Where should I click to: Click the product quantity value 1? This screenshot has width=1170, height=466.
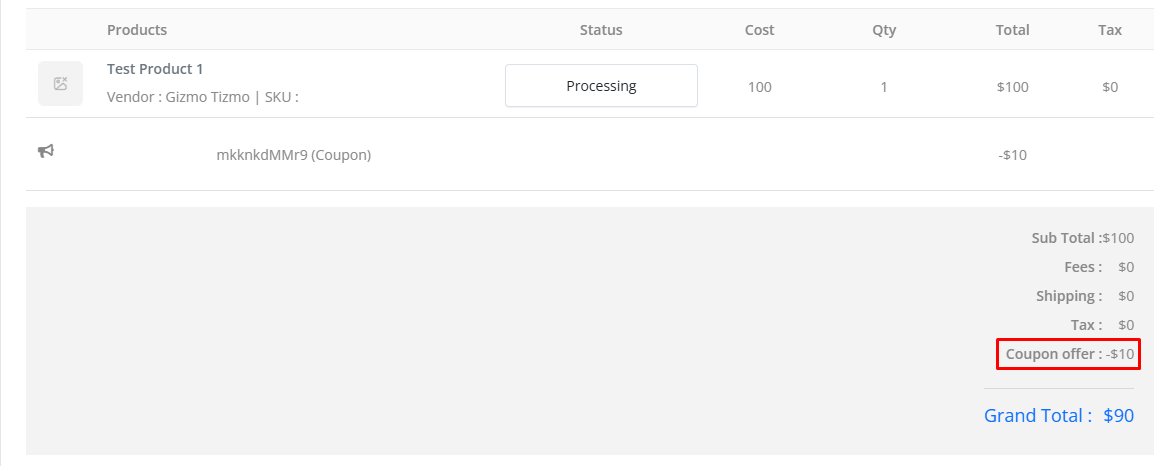click(884, 87)
